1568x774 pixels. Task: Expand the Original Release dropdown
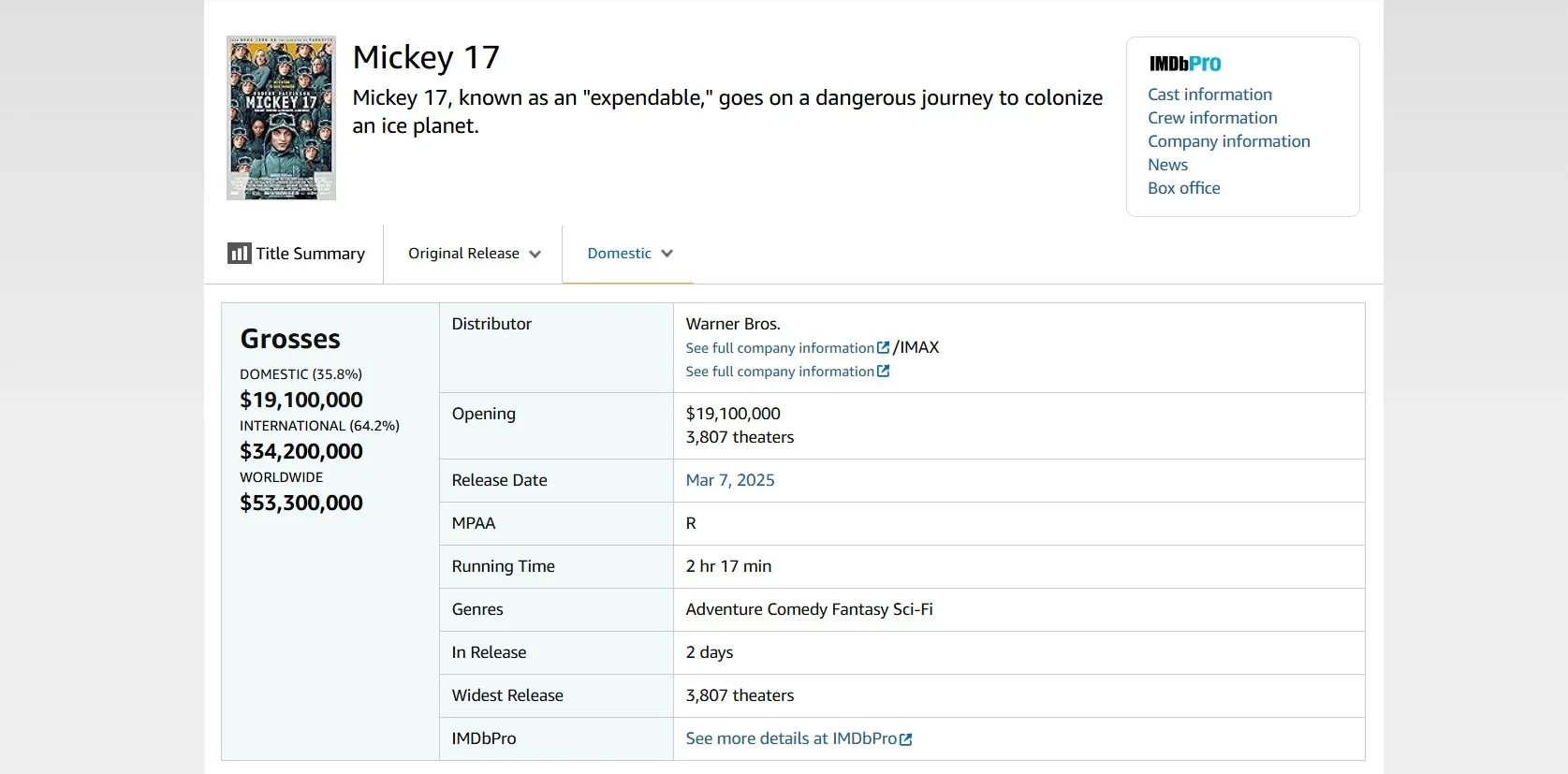(x=473, y=254)
